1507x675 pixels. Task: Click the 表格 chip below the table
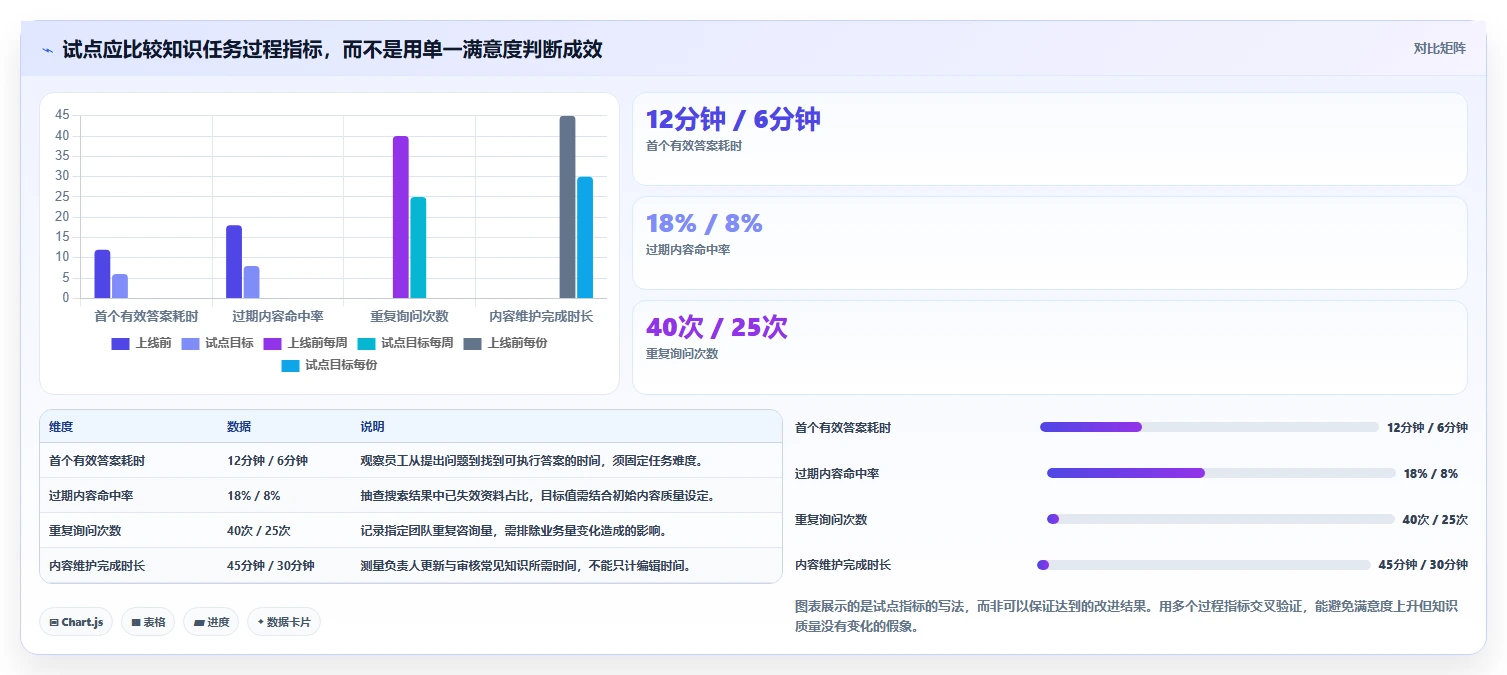148,622
